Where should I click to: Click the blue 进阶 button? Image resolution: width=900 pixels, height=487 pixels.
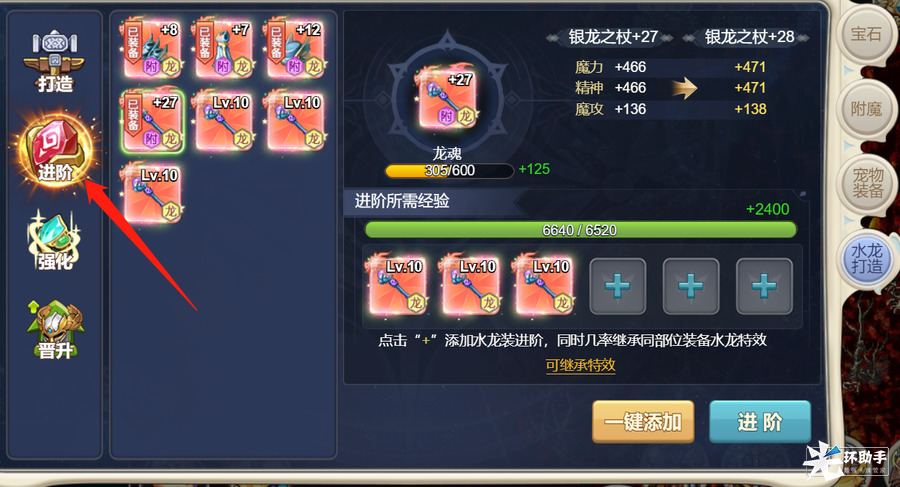pos(760,422)
